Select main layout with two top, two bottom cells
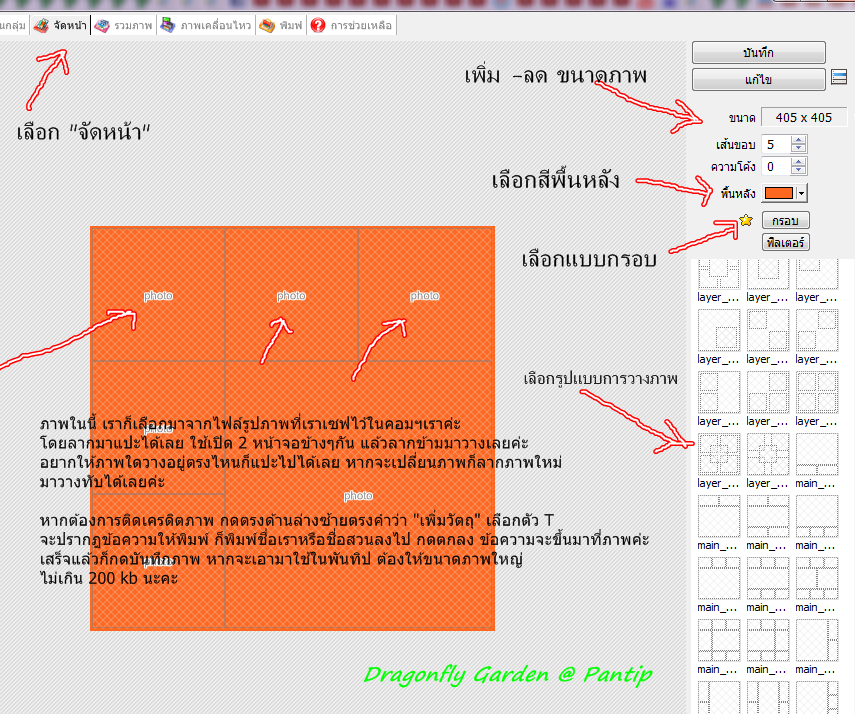The image size is (855, 714). [768, 516]
